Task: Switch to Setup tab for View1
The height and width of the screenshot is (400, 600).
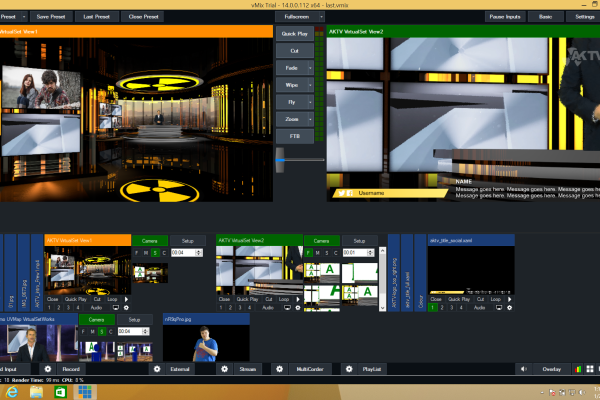Action: 186,241
